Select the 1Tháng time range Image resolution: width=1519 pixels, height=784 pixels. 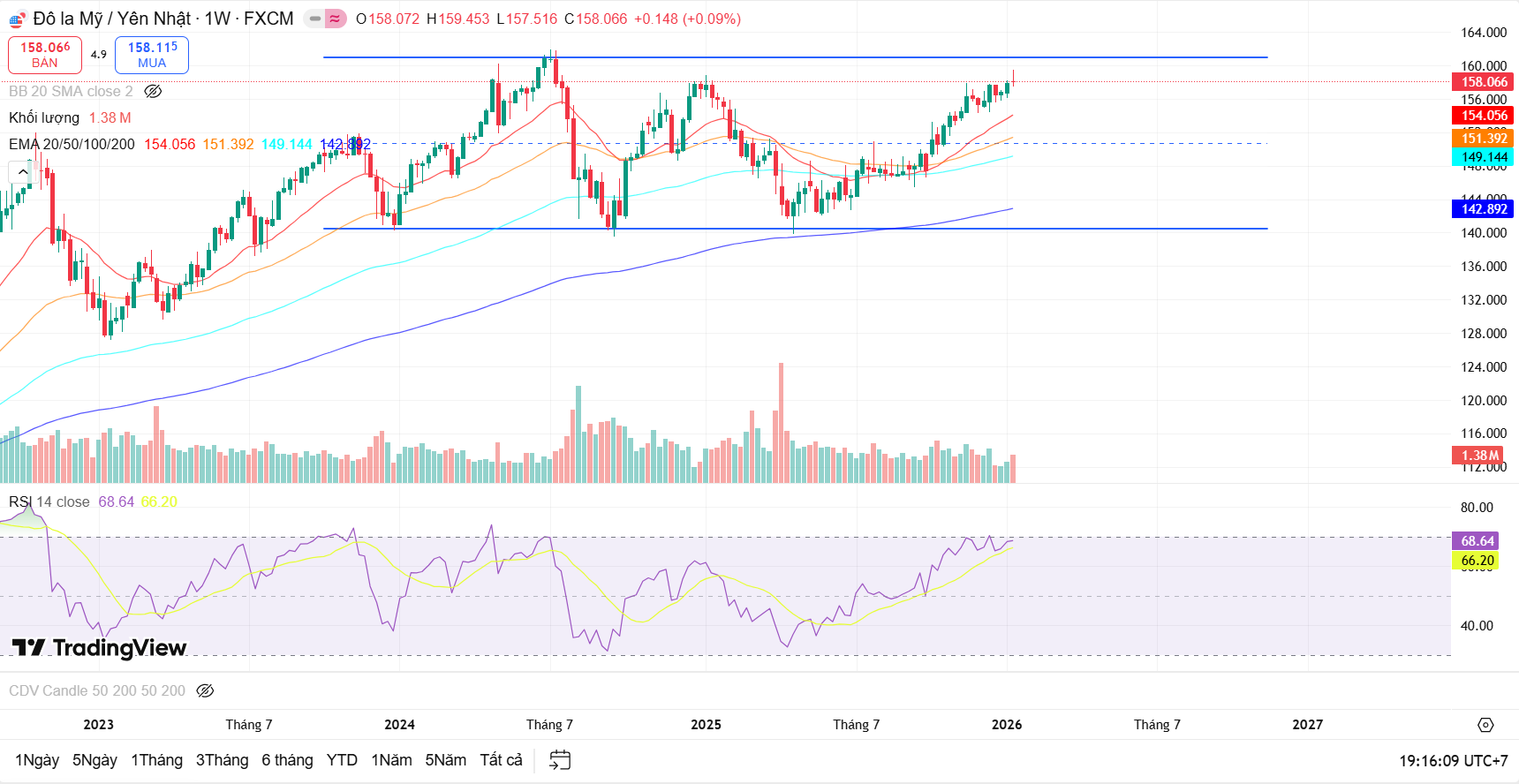[x=156, y=760]
